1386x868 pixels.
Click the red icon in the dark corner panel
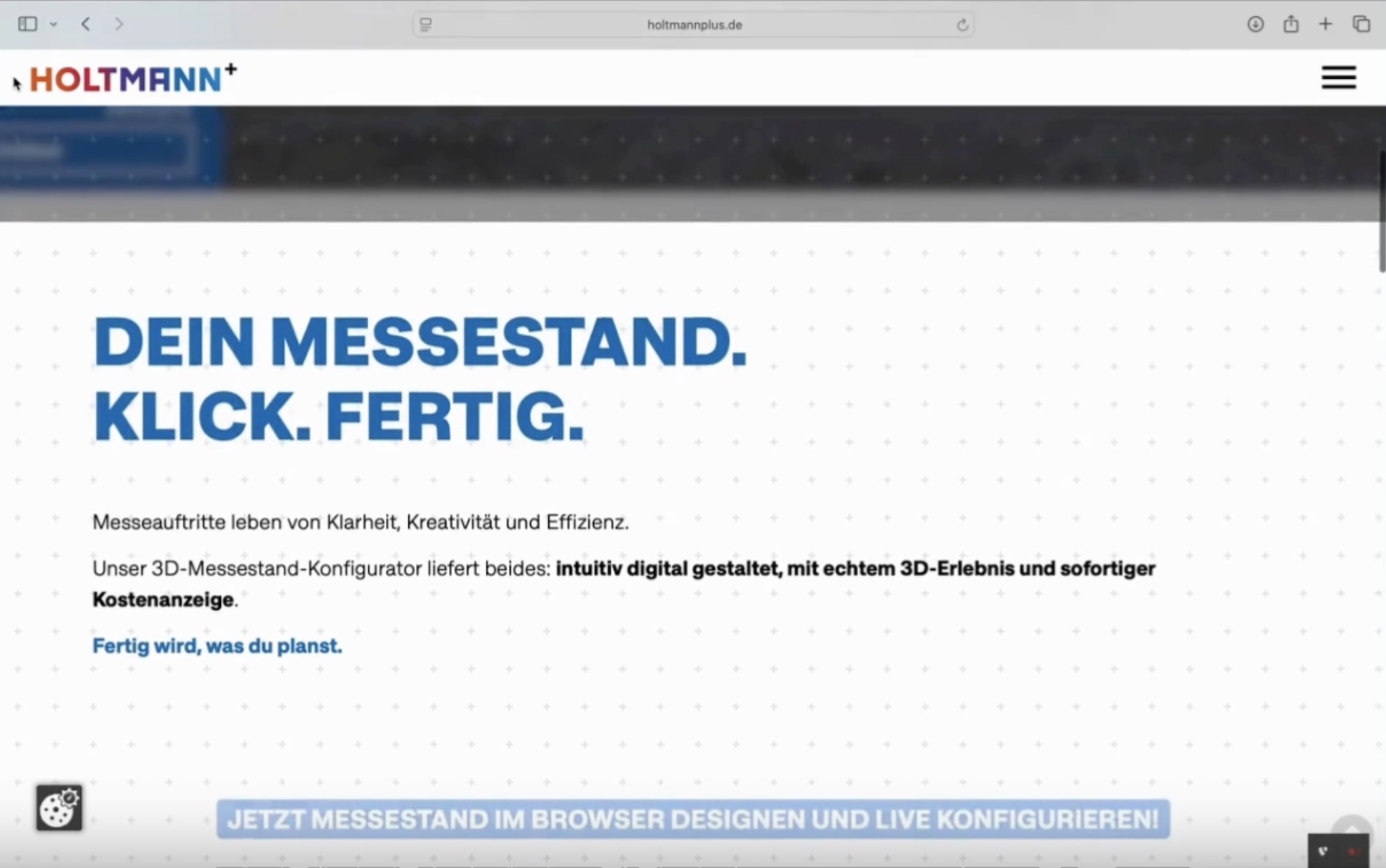pos(1351,852)
